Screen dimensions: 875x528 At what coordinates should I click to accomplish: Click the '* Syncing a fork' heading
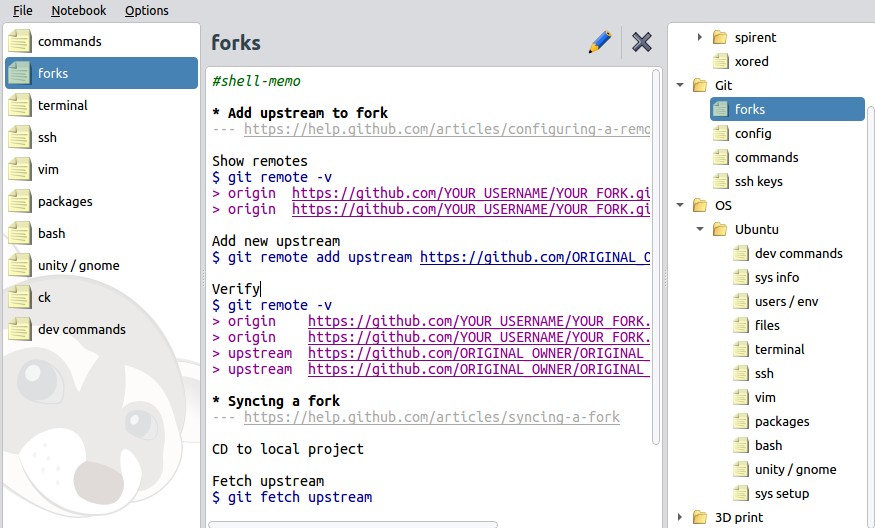(x=276, y=401)
